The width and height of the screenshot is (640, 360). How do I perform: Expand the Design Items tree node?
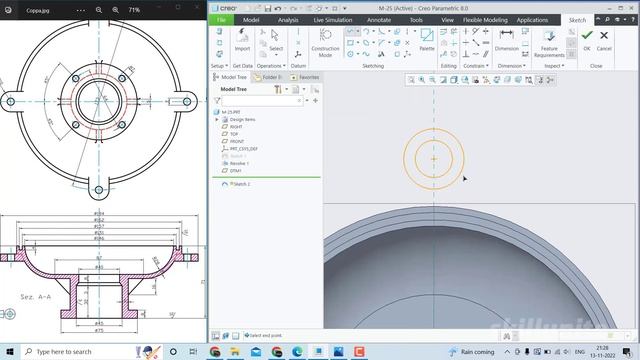pyautogui.click(x=217, y=120)
